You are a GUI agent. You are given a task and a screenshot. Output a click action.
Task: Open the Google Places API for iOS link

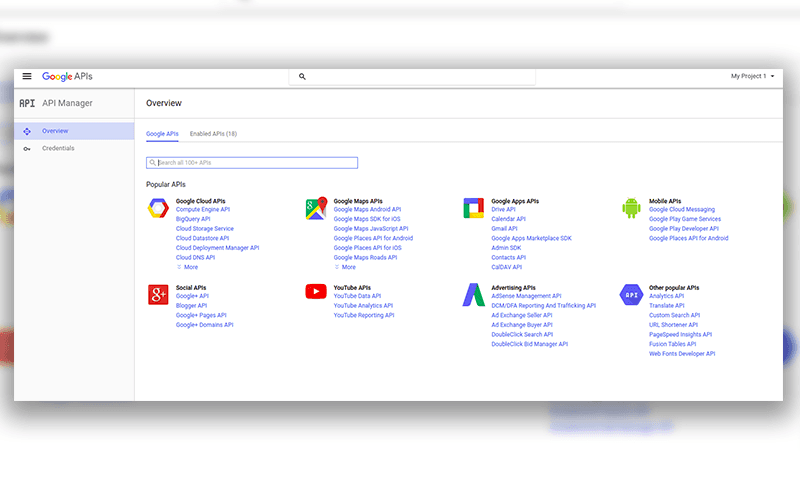367,248
